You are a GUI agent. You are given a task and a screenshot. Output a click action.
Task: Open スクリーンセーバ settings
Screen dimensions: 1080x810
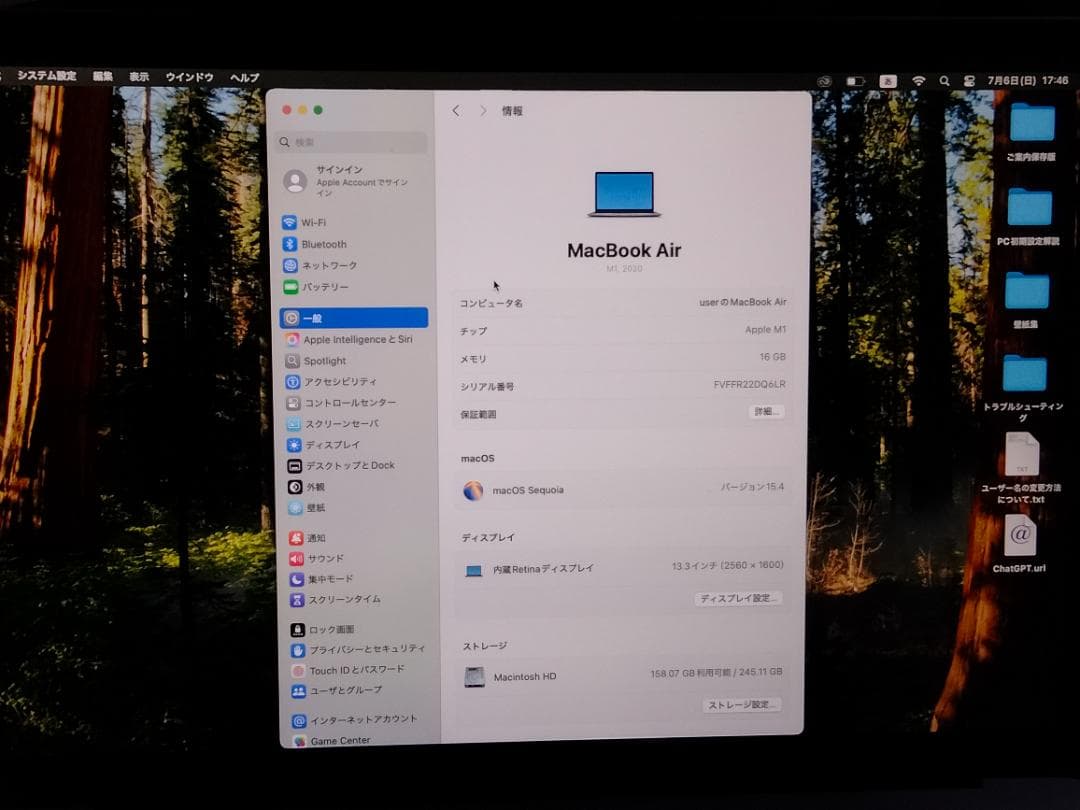click(x=333, y=424)
